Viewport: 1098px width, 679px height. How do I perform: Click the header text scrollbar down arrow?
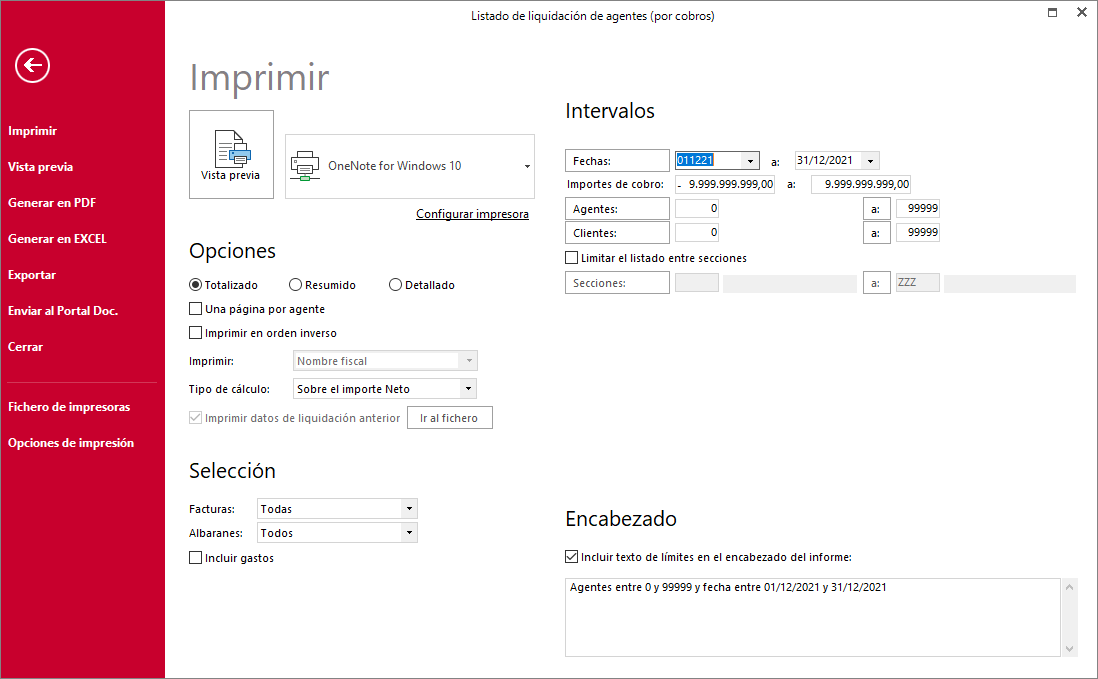(1069, 649)
